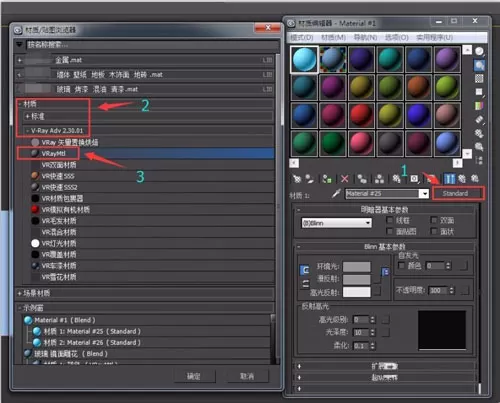Click the Put to Library icon

(396, 179)
